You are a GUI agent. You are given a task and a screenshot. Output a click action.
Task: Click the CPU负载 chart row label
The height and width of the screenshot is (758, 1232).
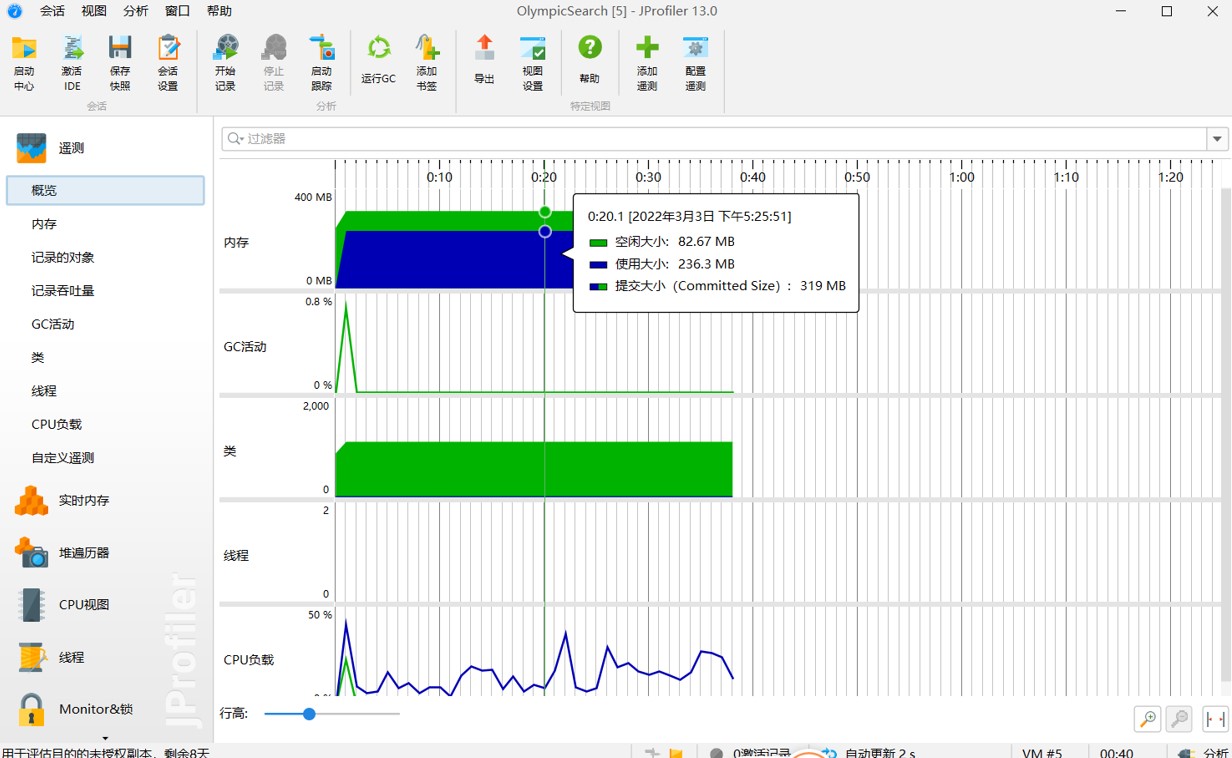pyautogui.click(x=248, y=660)
